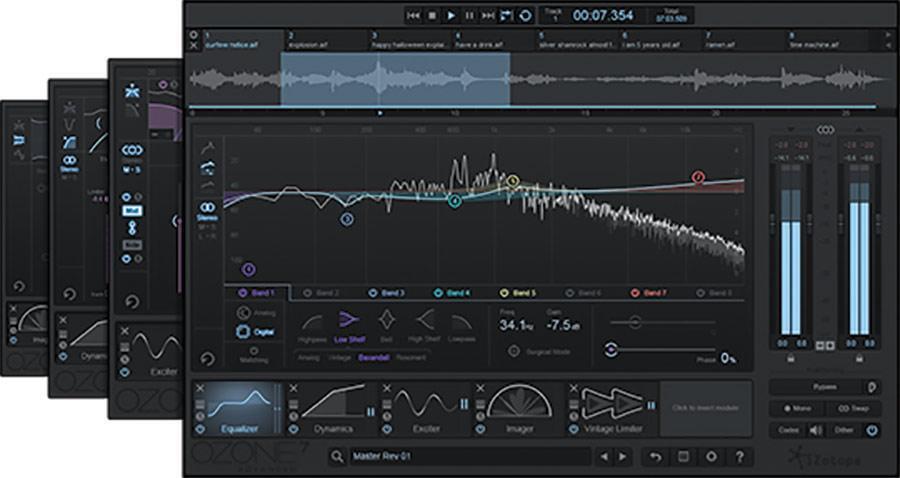This screenshot has height=478, width=900.
Task: Open the Exciter module thumbnail
Action: [x=426, y=408]
